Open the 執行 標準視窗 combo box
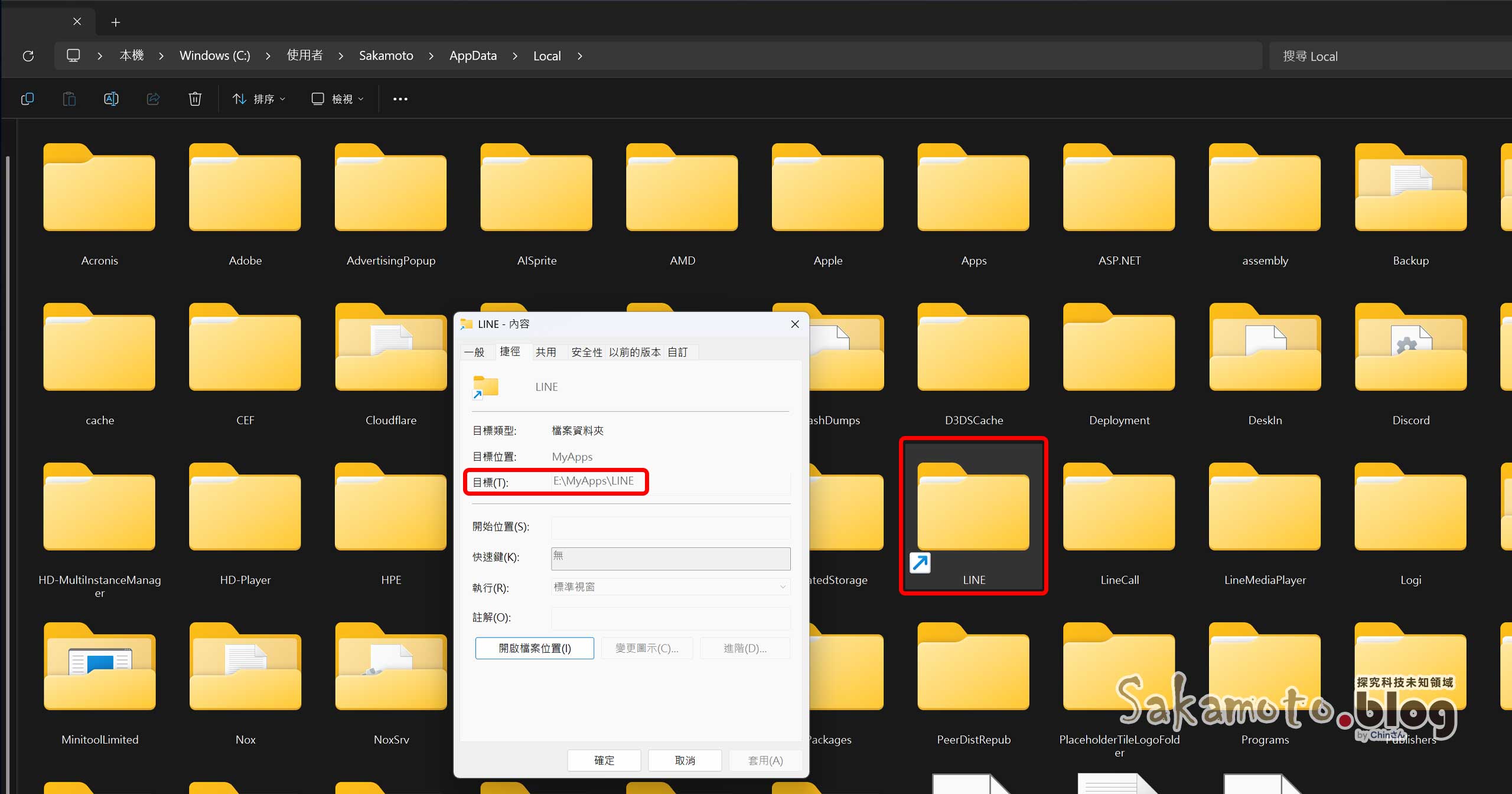 tap(670, 587)
